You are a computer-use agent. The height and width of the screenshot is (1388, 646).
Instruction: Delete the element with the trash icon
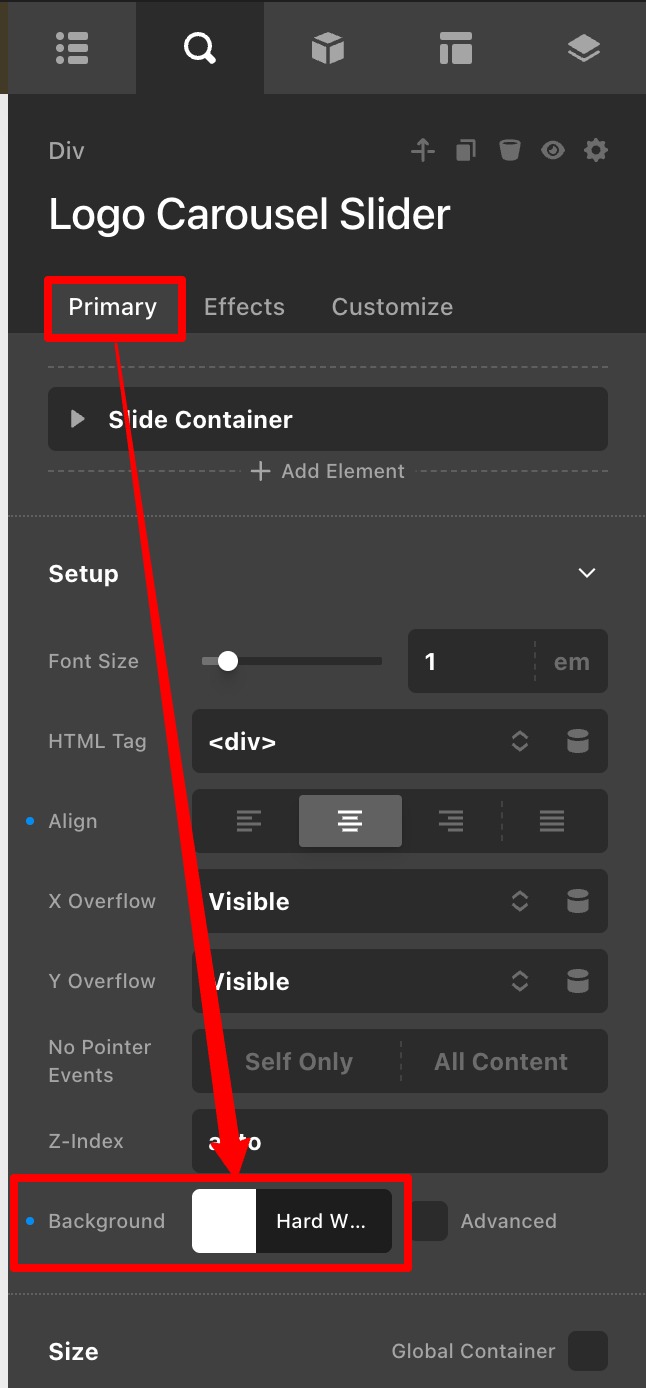[x=510, y=150]
